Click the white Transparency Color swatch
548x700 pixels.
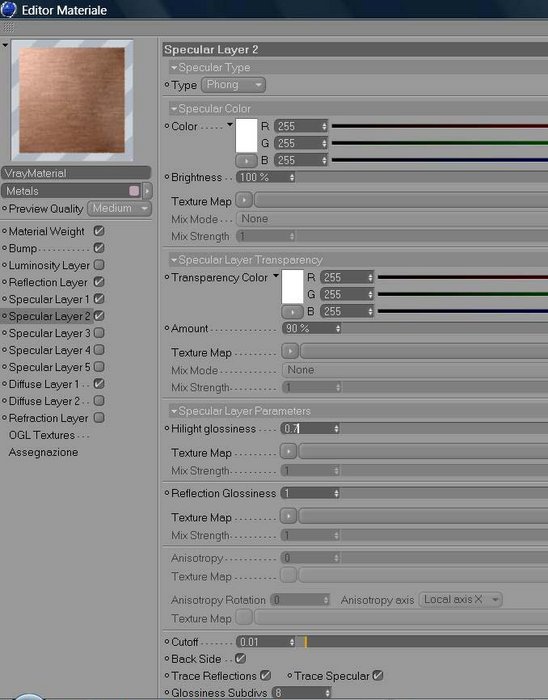pyautogui.click(x=292, y=287)
